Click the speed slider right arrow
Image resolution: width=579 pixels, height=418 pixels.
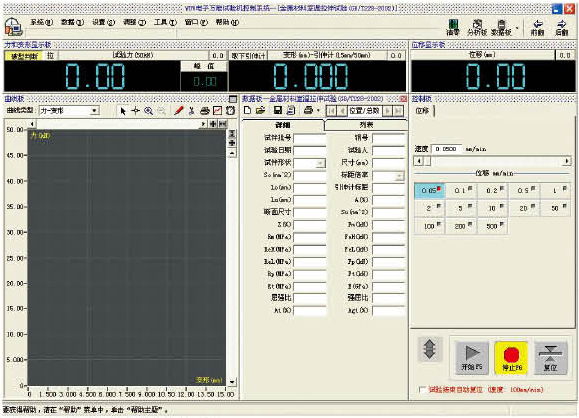click(x=567, y=161)
